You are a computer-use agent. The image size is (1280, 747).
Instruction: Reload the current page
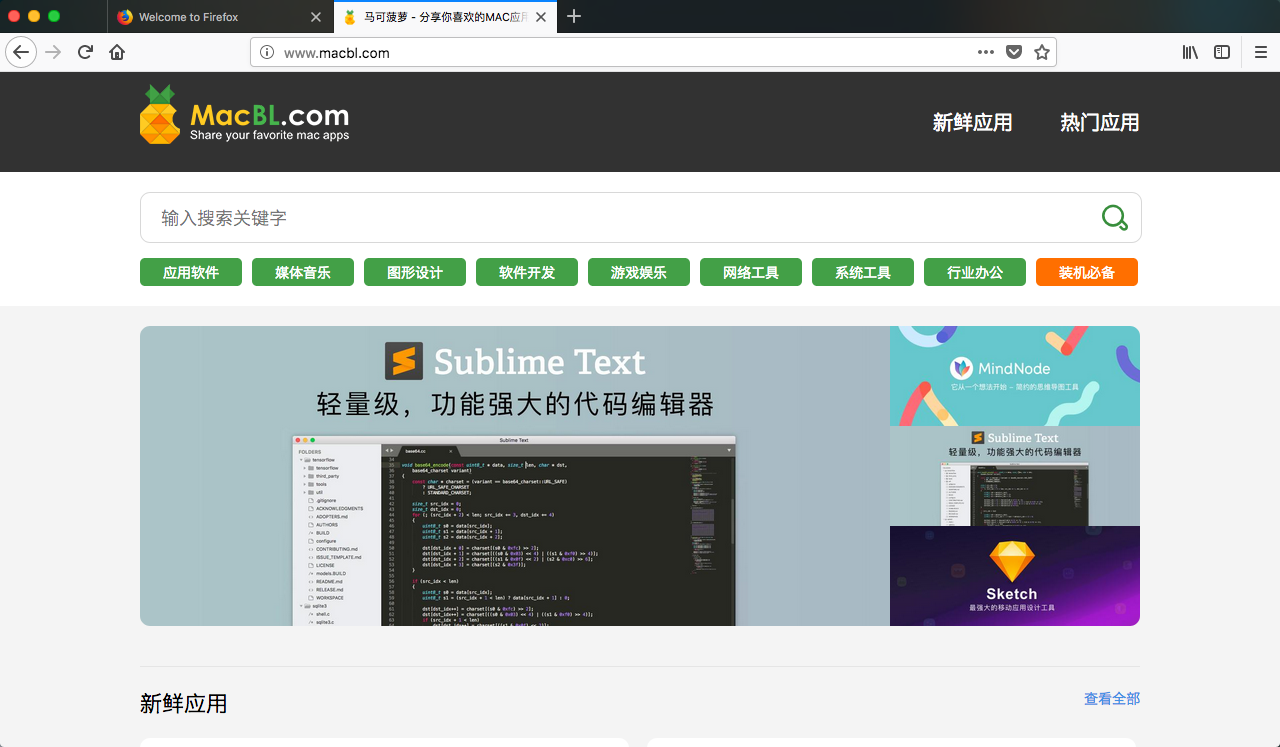[86, 52]
